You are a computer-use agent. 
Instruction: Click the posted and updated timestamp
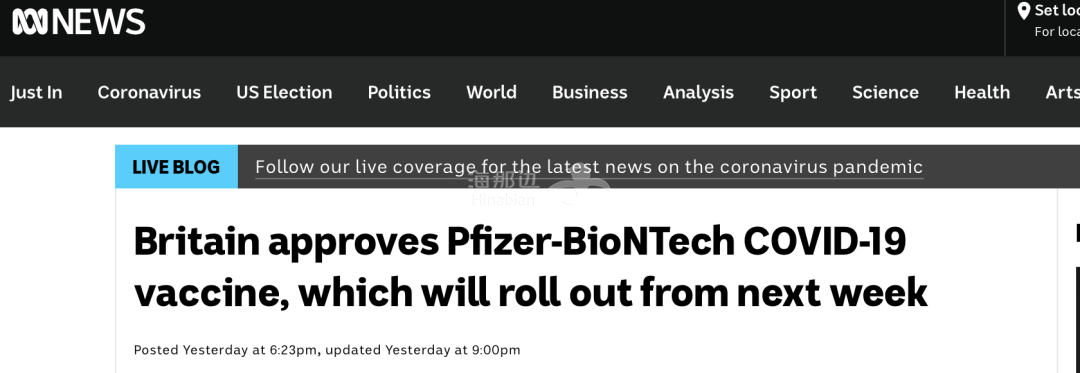tap(327, 350)
